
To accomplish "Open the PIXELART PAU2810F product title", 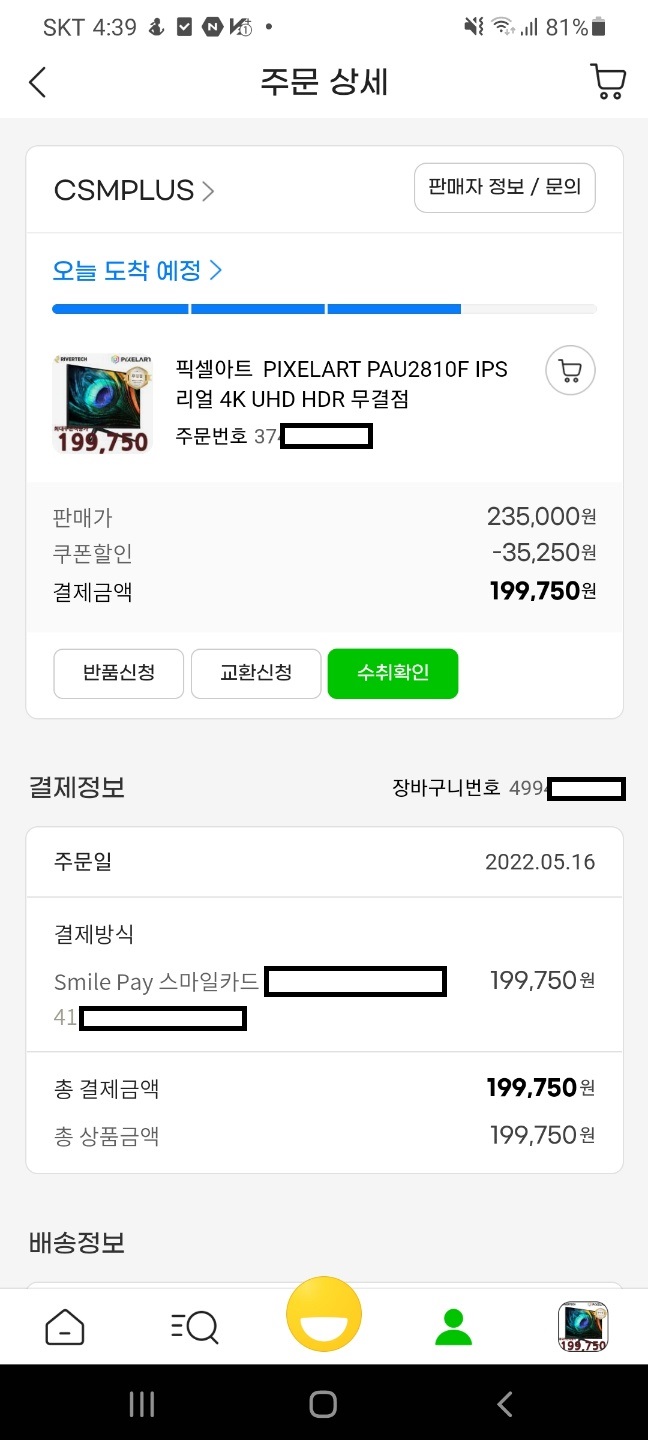I will pyautogui.click(x=342, y=384).
